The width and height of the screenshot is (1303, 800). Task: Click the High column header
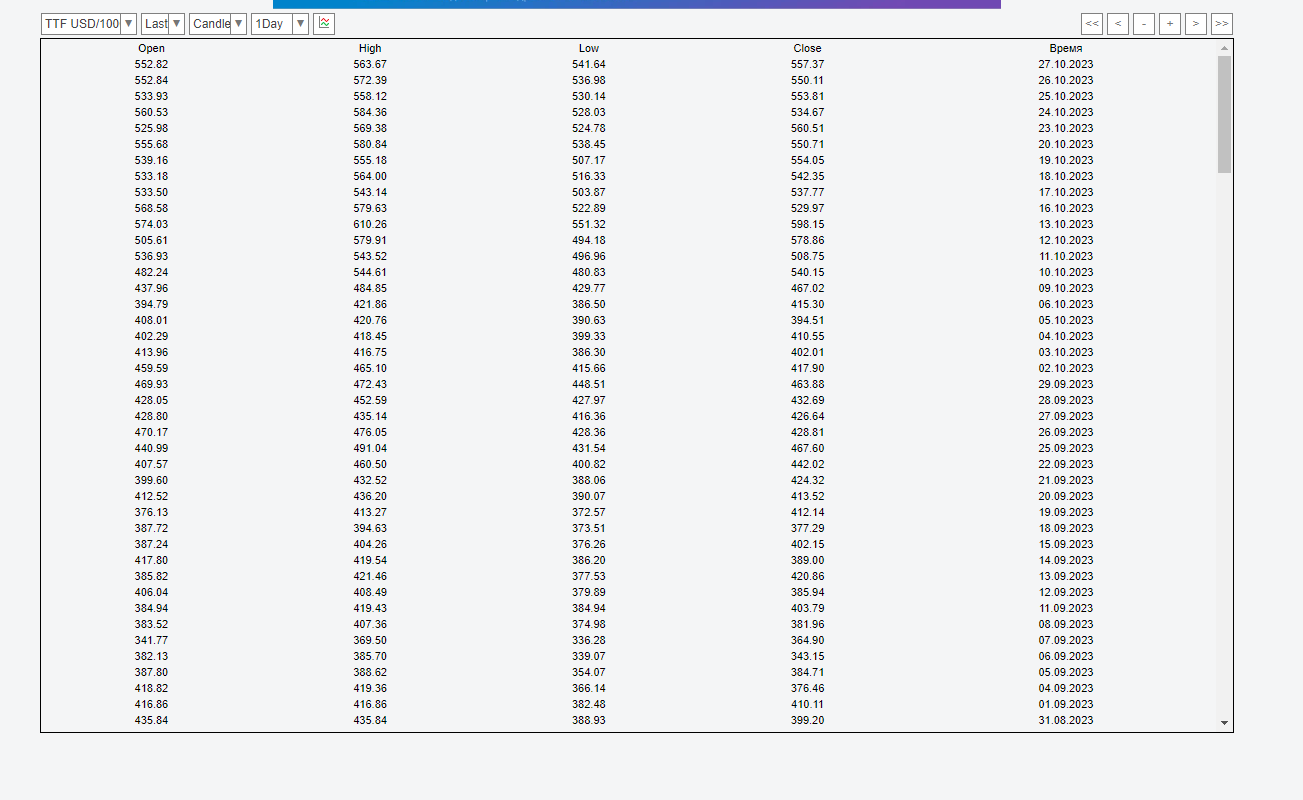(x=370, y=48)
